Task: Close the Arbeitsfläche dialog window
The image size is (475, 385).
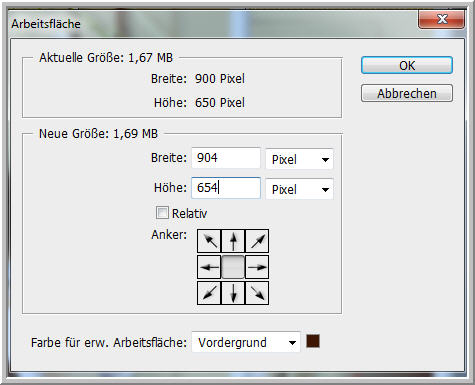Action: pyautogui.click(x=441, y=19)
